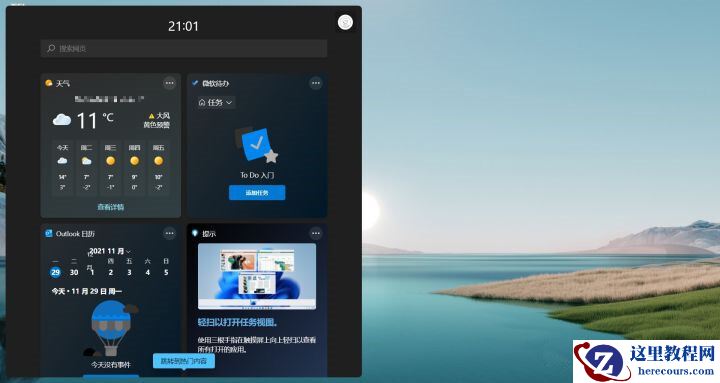This screenshot has width=720, height=383.
Task: Click the magnifier icon in the search box
Action: coord(51,48)
